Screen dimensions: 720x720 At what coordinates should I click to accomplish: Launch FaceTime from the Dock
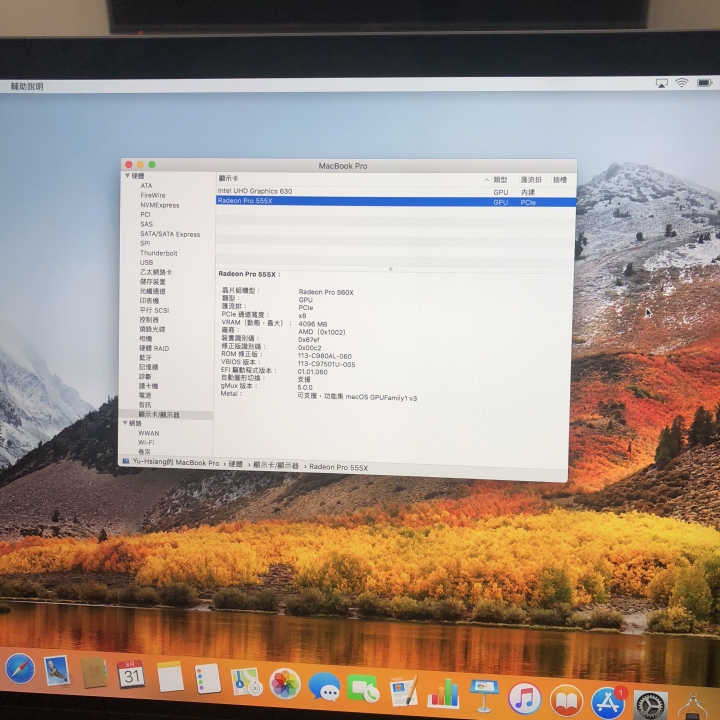[x=363, y=689]
